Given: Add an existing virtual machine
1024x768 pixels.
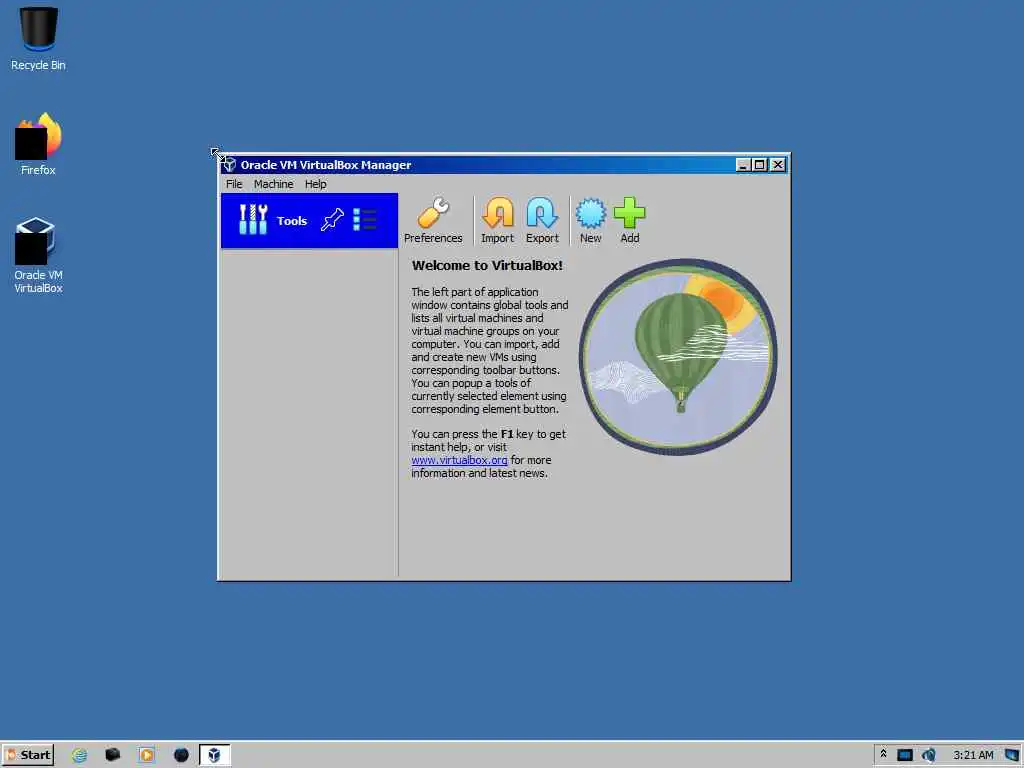Looking at the screenshot, I should point(630,221).
